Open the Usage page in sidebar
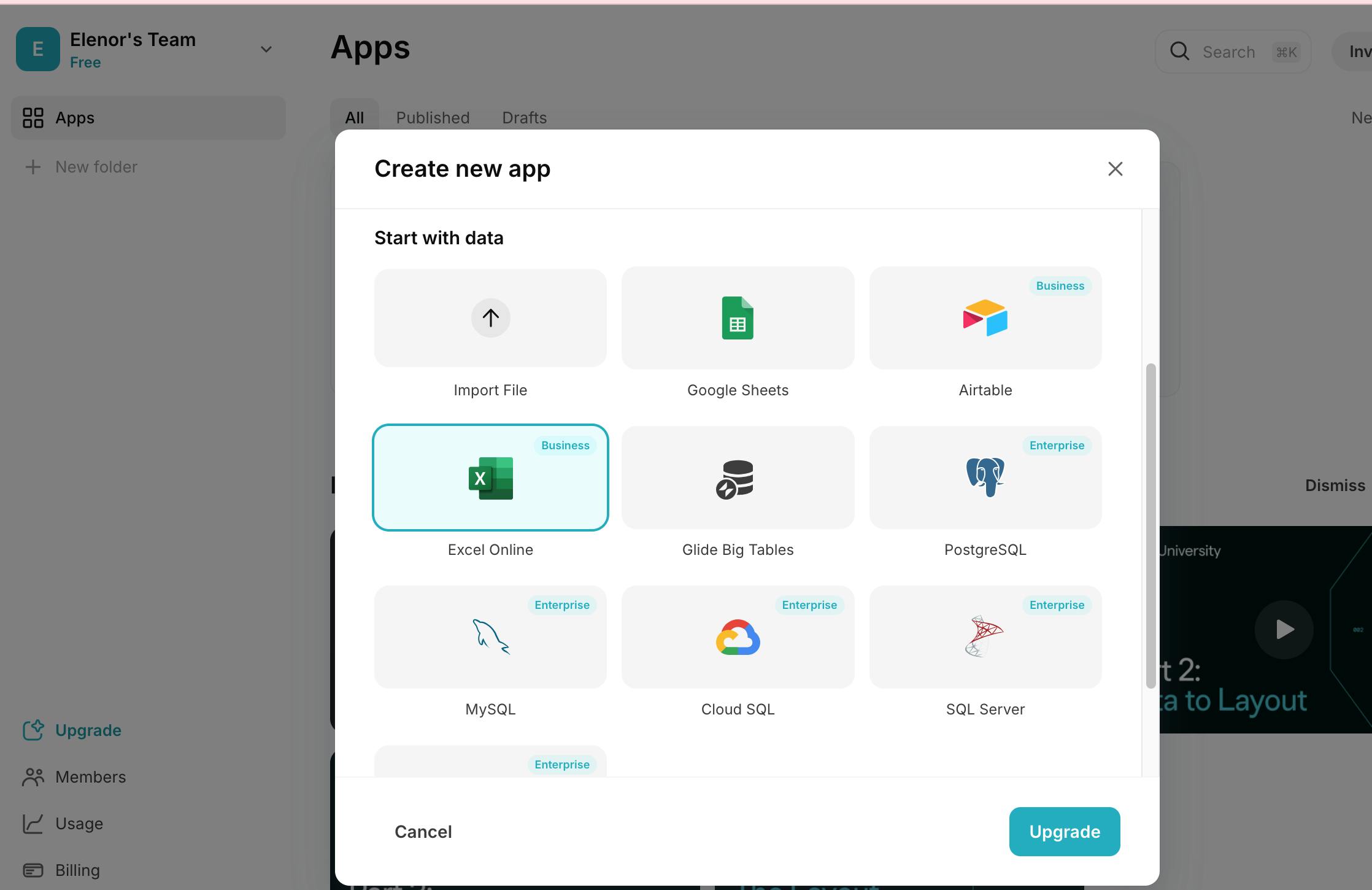Screen dimensions: 1372x890 coord(79,824)
